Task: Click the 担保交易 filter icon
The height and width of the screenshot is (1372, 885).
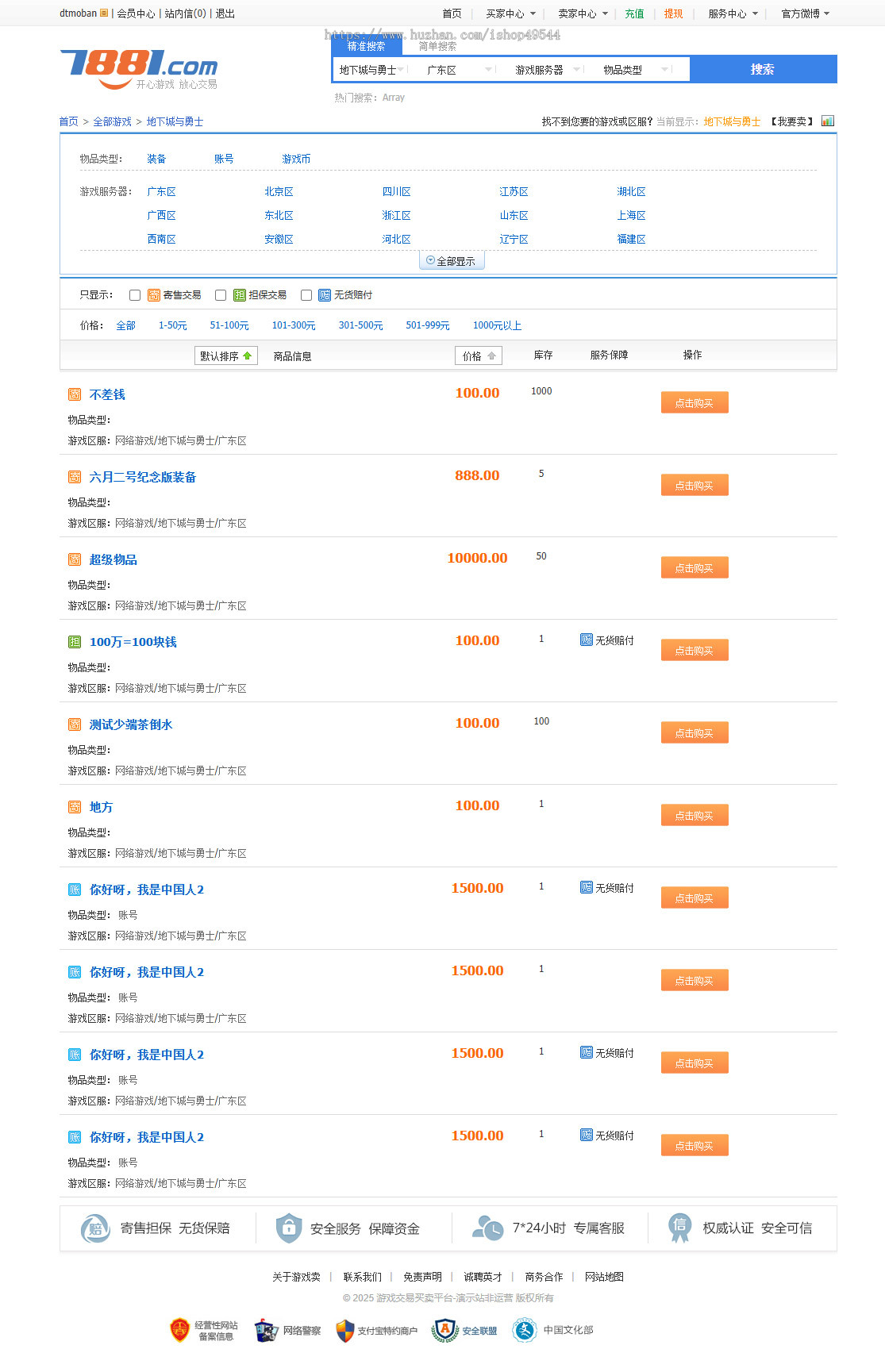Action: (240, 295)
